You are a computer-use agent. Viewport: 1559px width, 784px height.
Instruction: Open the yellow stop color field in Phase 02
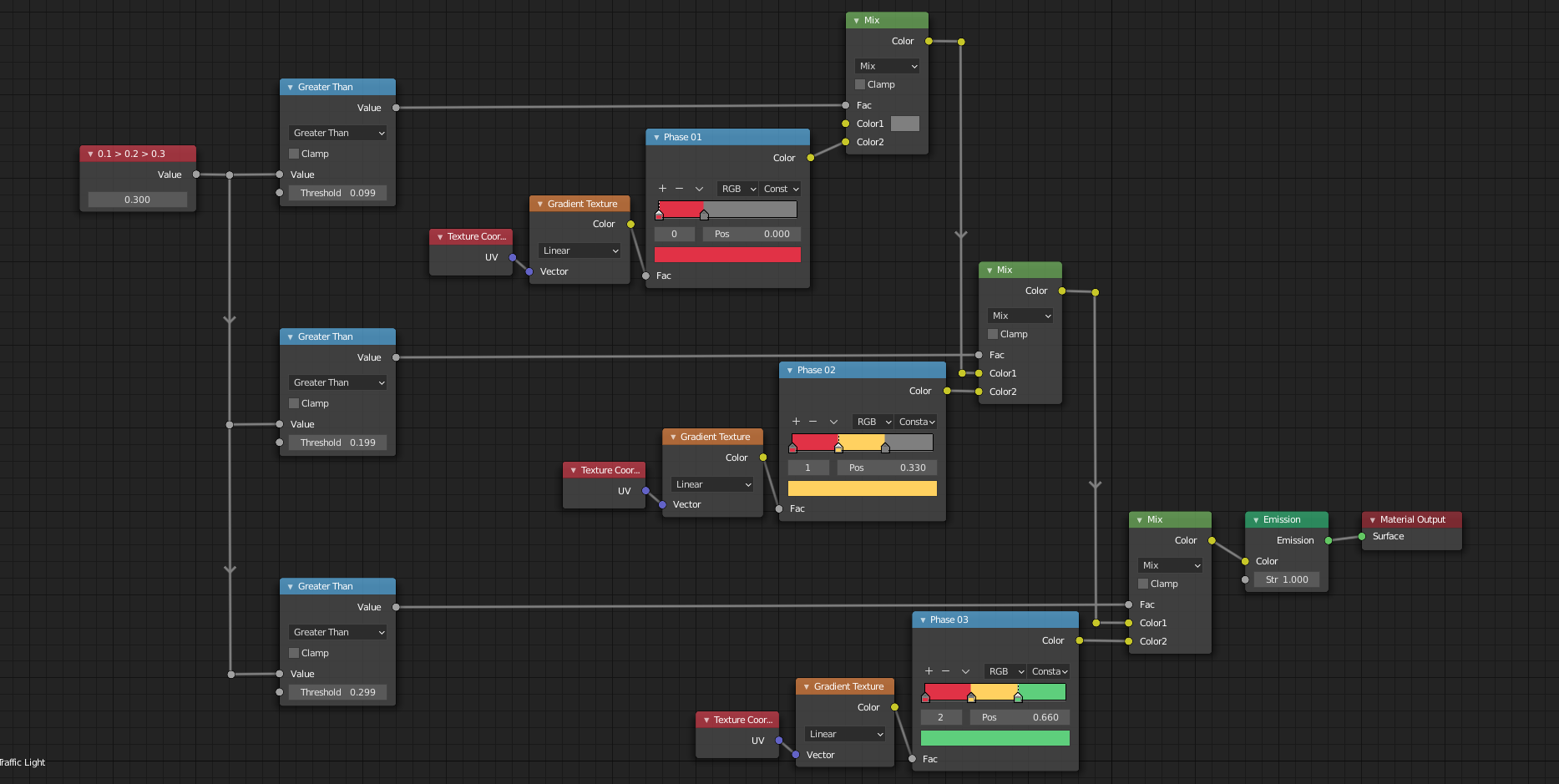click(863, 488)
